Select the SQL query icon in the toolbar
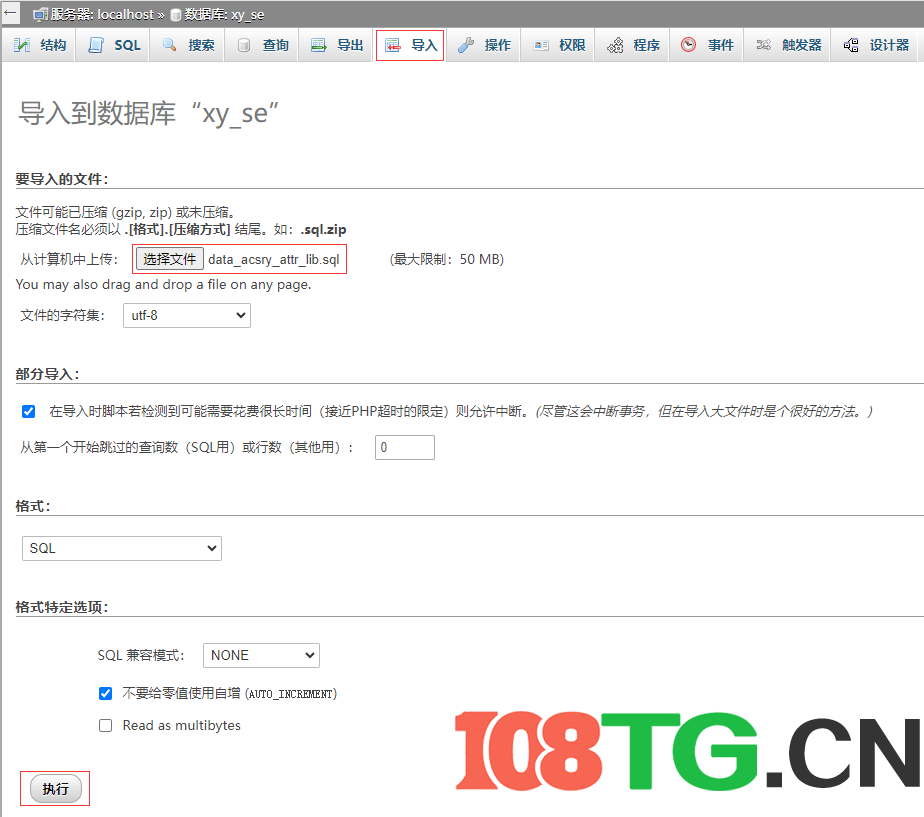 pyautogui.click(x=95, y=44)
